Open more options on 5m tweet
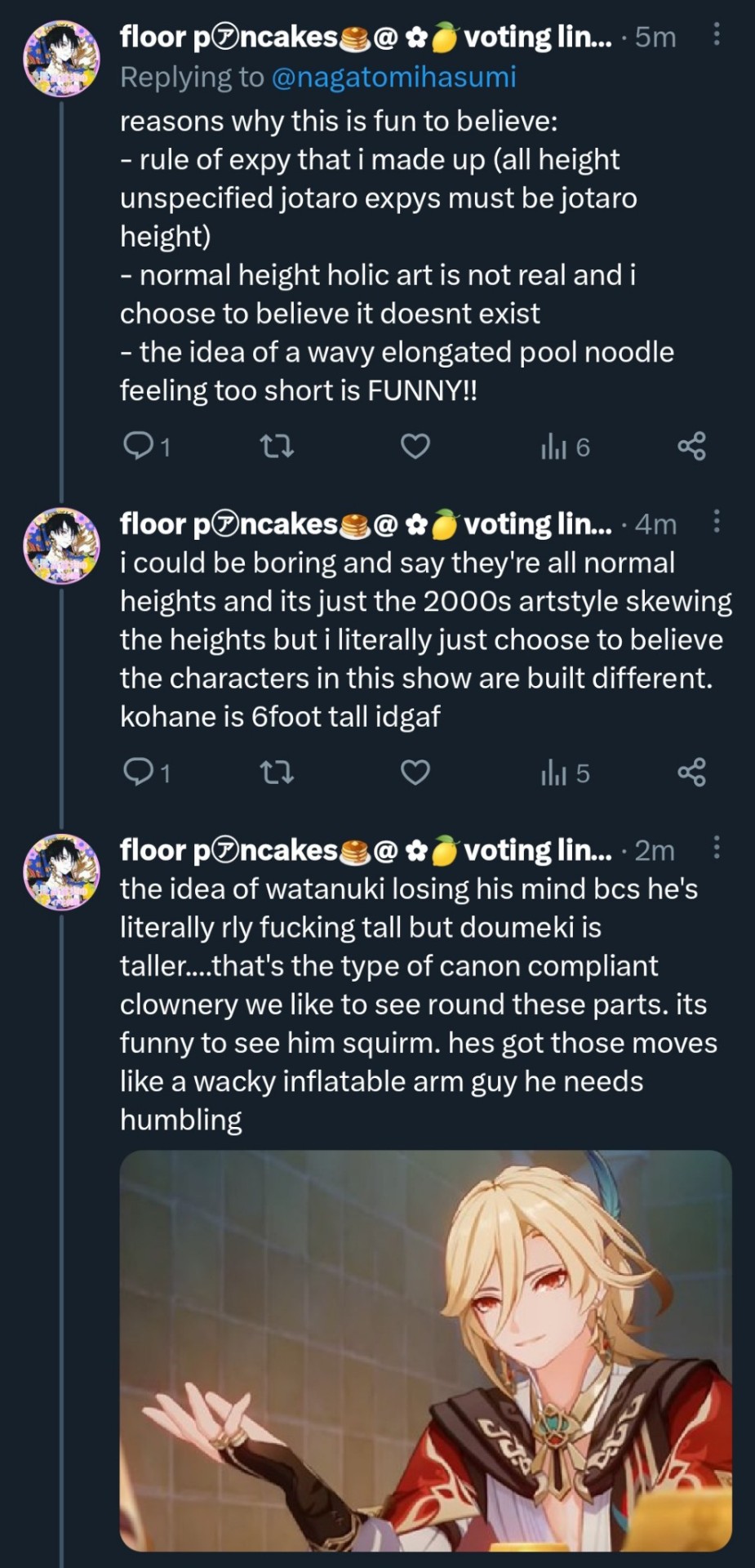The image size is (755, 1568). pos(716,34)
